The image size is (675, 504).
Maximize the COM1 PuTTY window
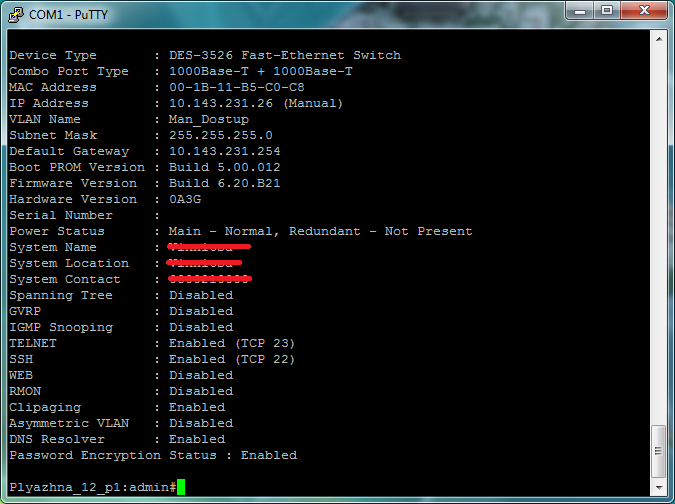607,10
